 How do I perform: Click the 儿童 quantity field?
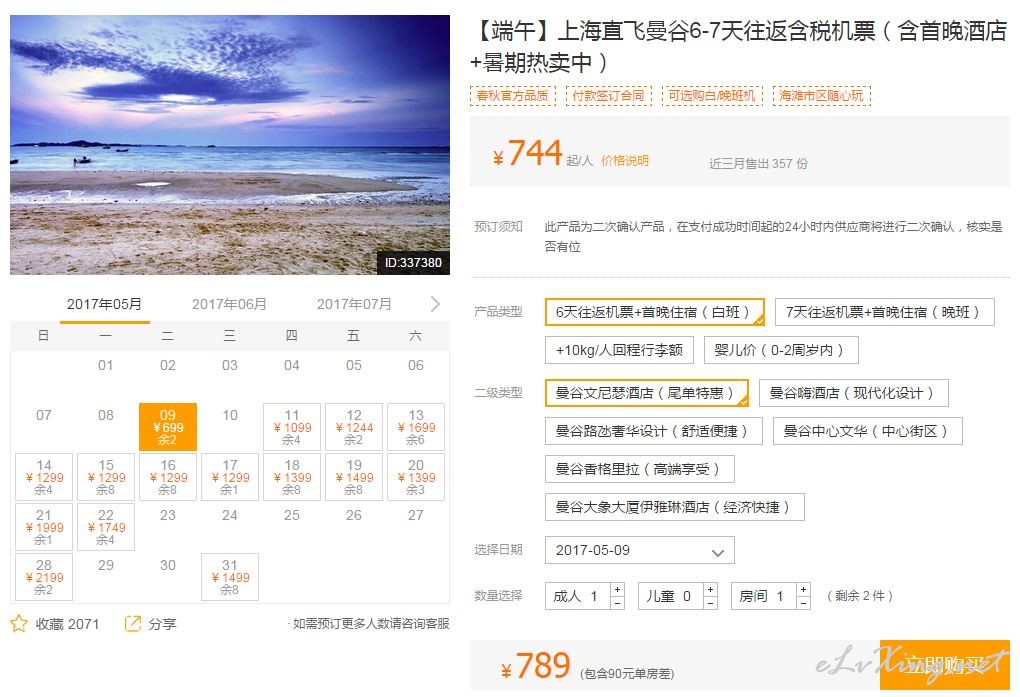coord(671,596)
